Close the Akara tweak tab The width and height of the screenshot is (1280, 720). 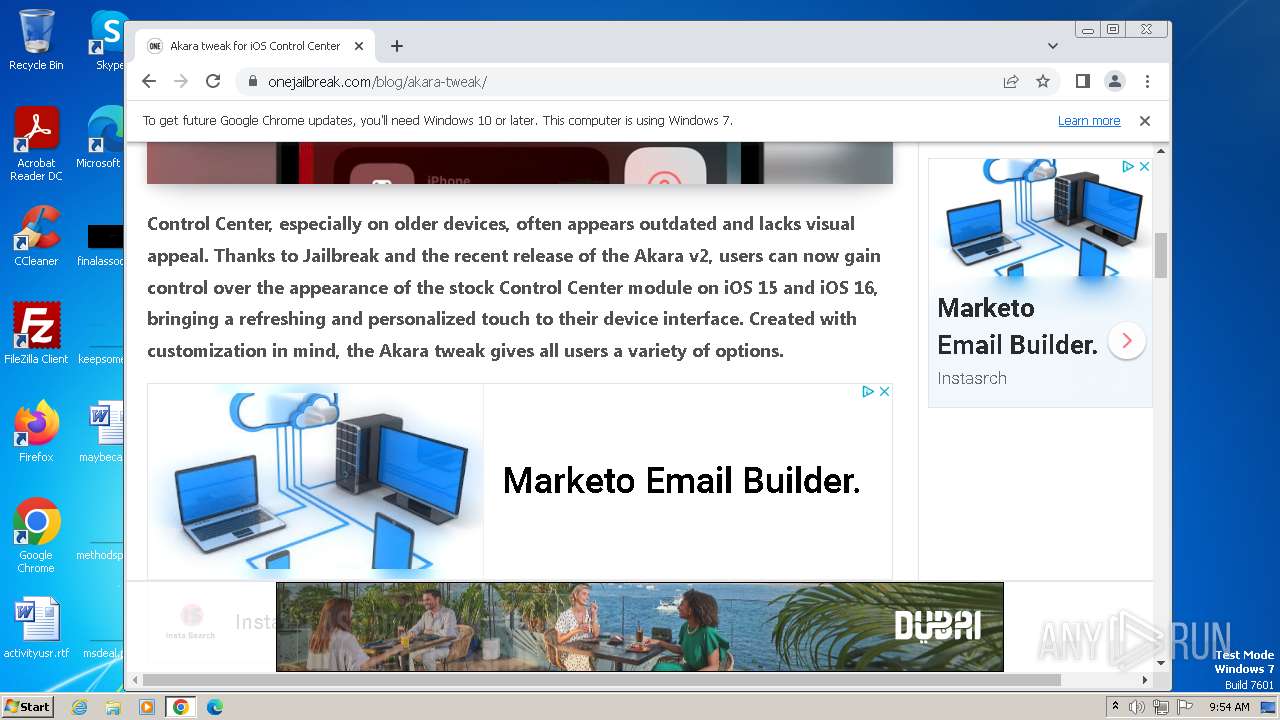coord(359,46)
